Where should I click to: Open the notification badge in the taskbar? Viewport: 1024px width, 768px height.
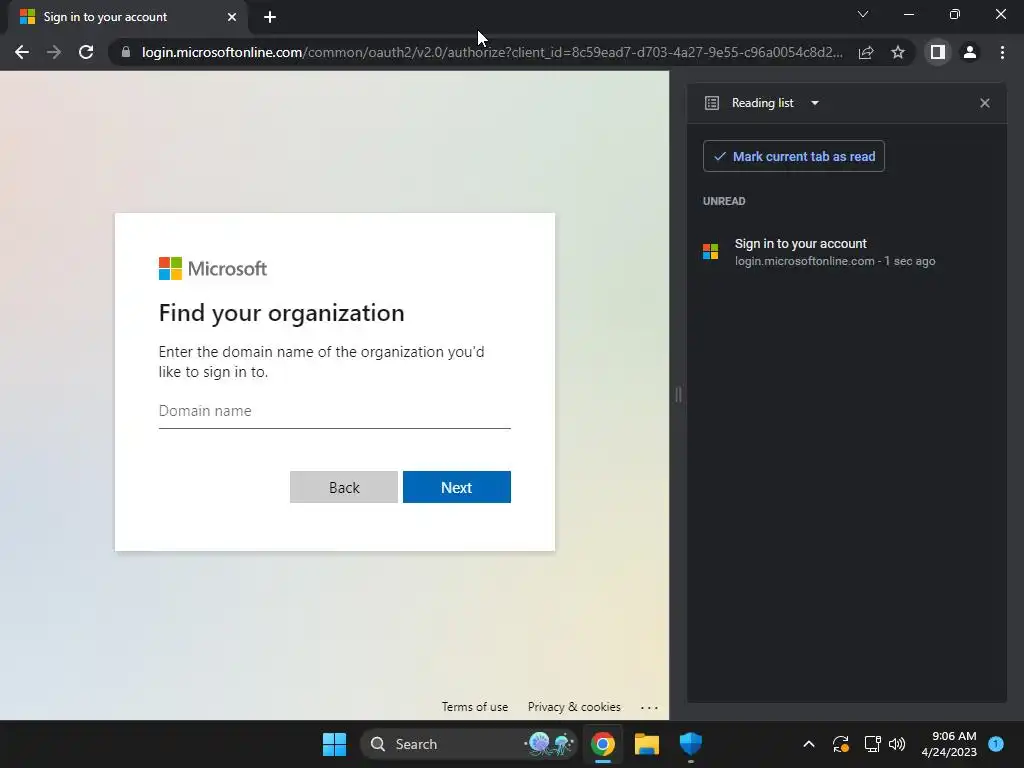coord(996,744)
